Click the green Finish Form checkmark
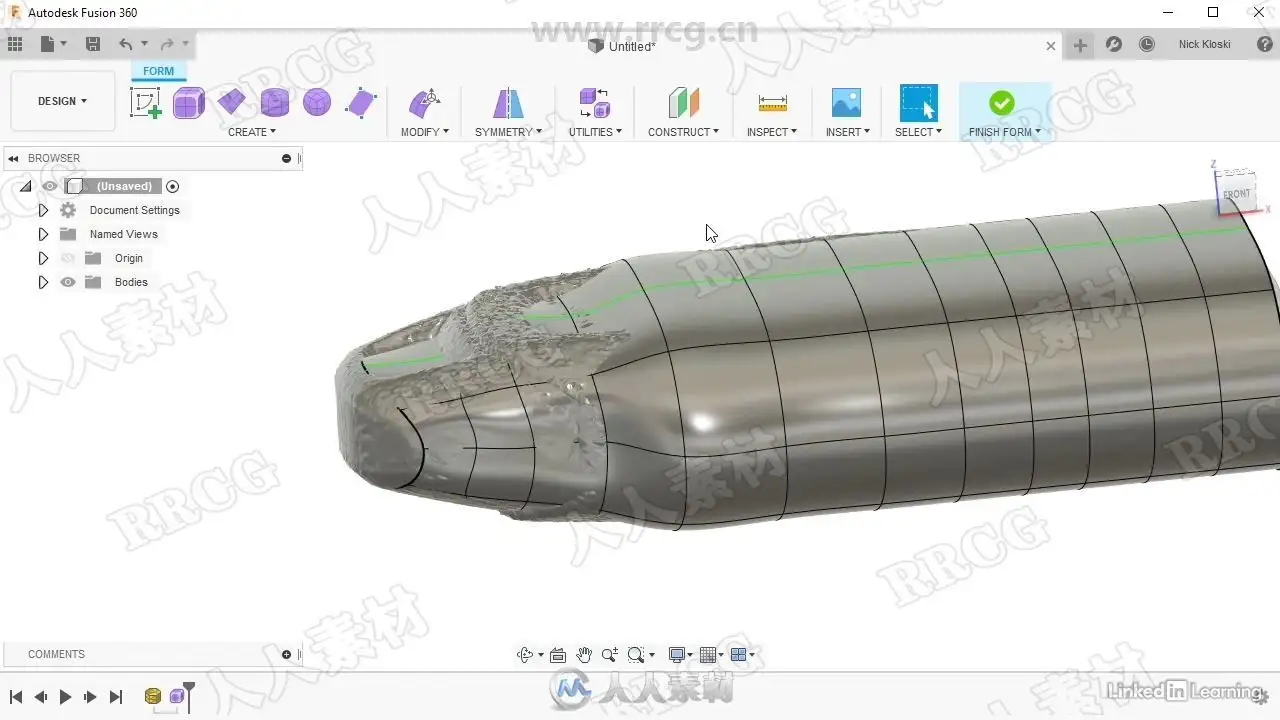 (x=1002, y=102)
